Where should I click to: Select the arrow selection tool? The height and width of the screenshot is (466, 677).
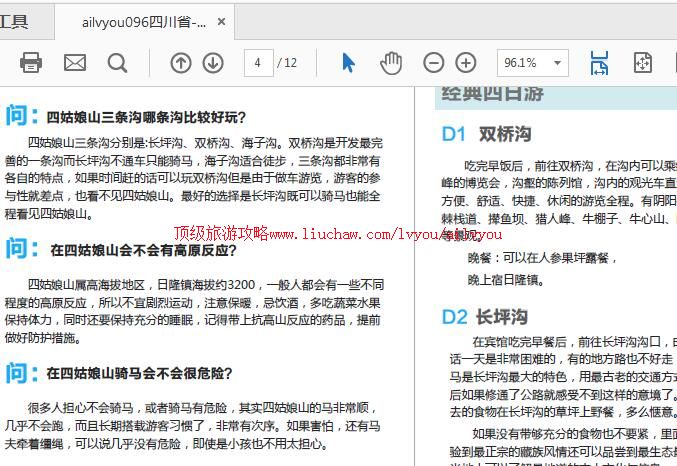click(348, 63)
